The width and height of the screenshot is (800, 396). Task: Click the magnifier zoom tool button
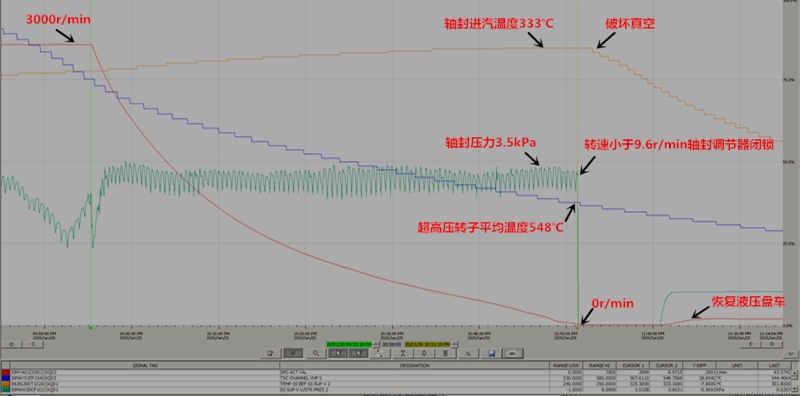click(316, 354)
